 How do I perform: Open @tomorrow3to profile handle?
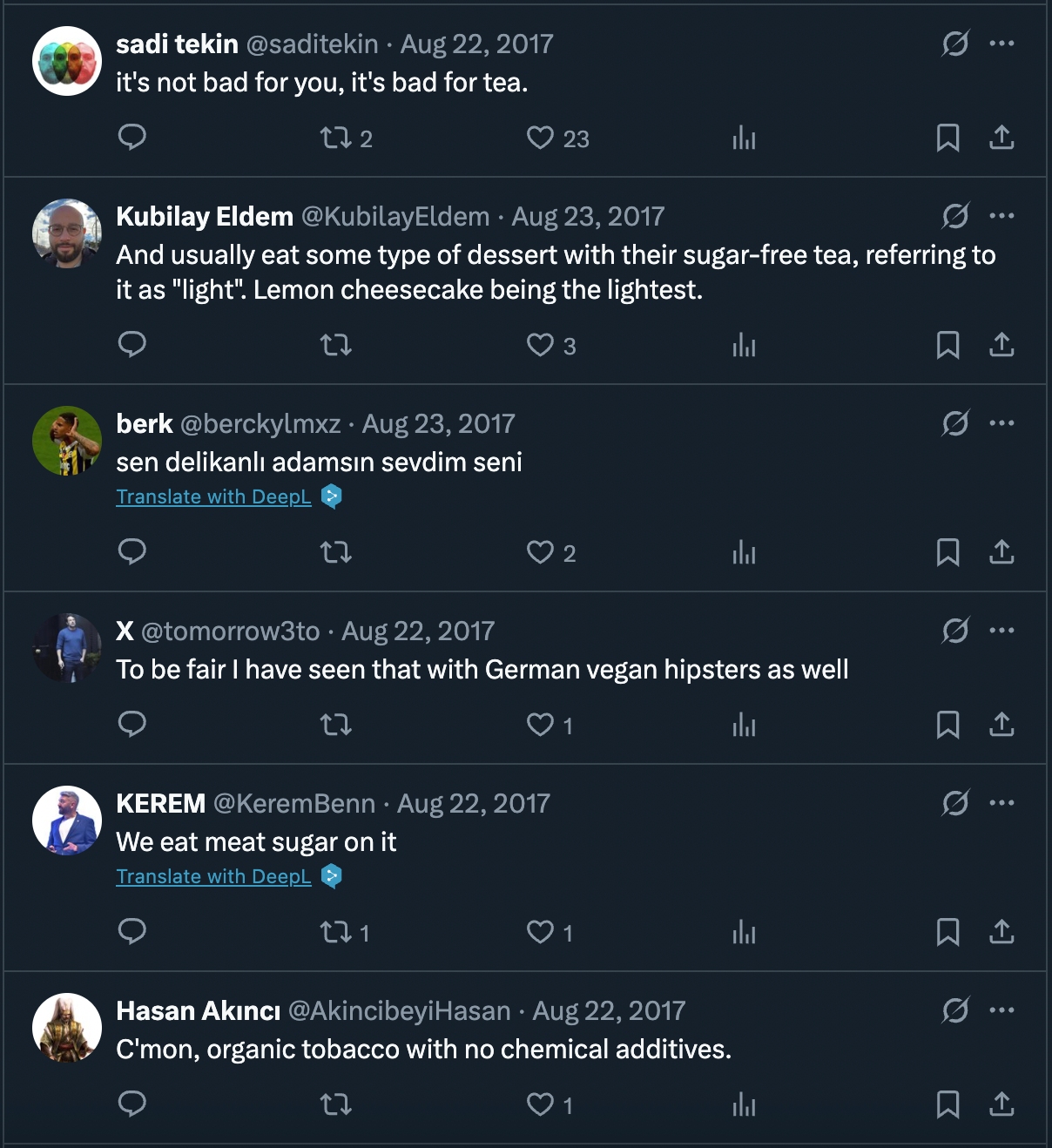click(x=230, y=631)
